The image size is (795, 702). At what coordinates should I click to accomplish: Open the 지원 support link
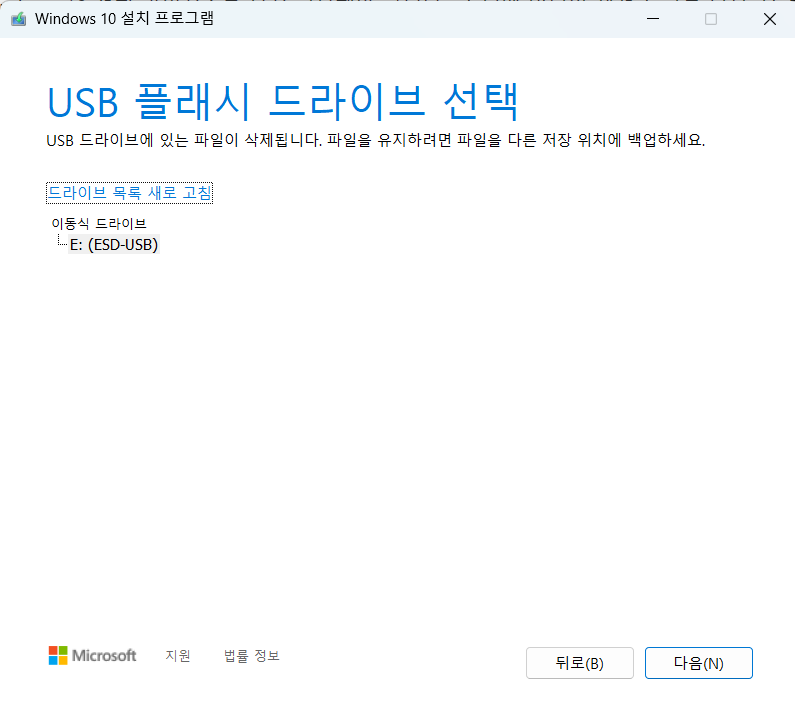tap(178, 655)
